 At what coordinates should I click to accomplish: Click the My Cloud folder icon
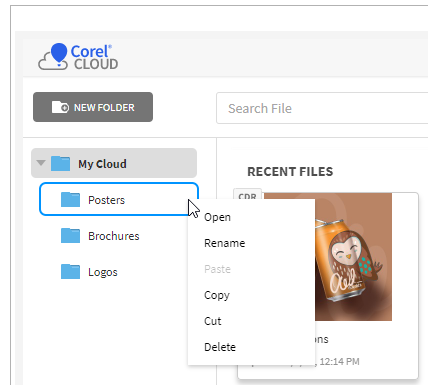tap(60, 163)
